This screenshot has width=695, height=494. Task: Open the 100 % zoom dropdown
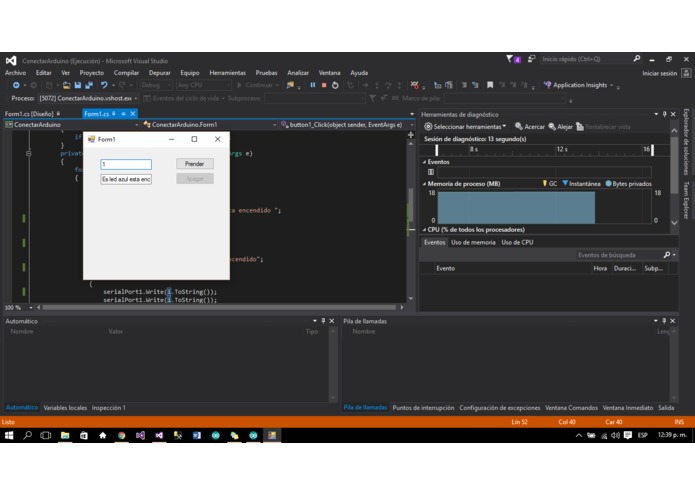coord(19,307)
